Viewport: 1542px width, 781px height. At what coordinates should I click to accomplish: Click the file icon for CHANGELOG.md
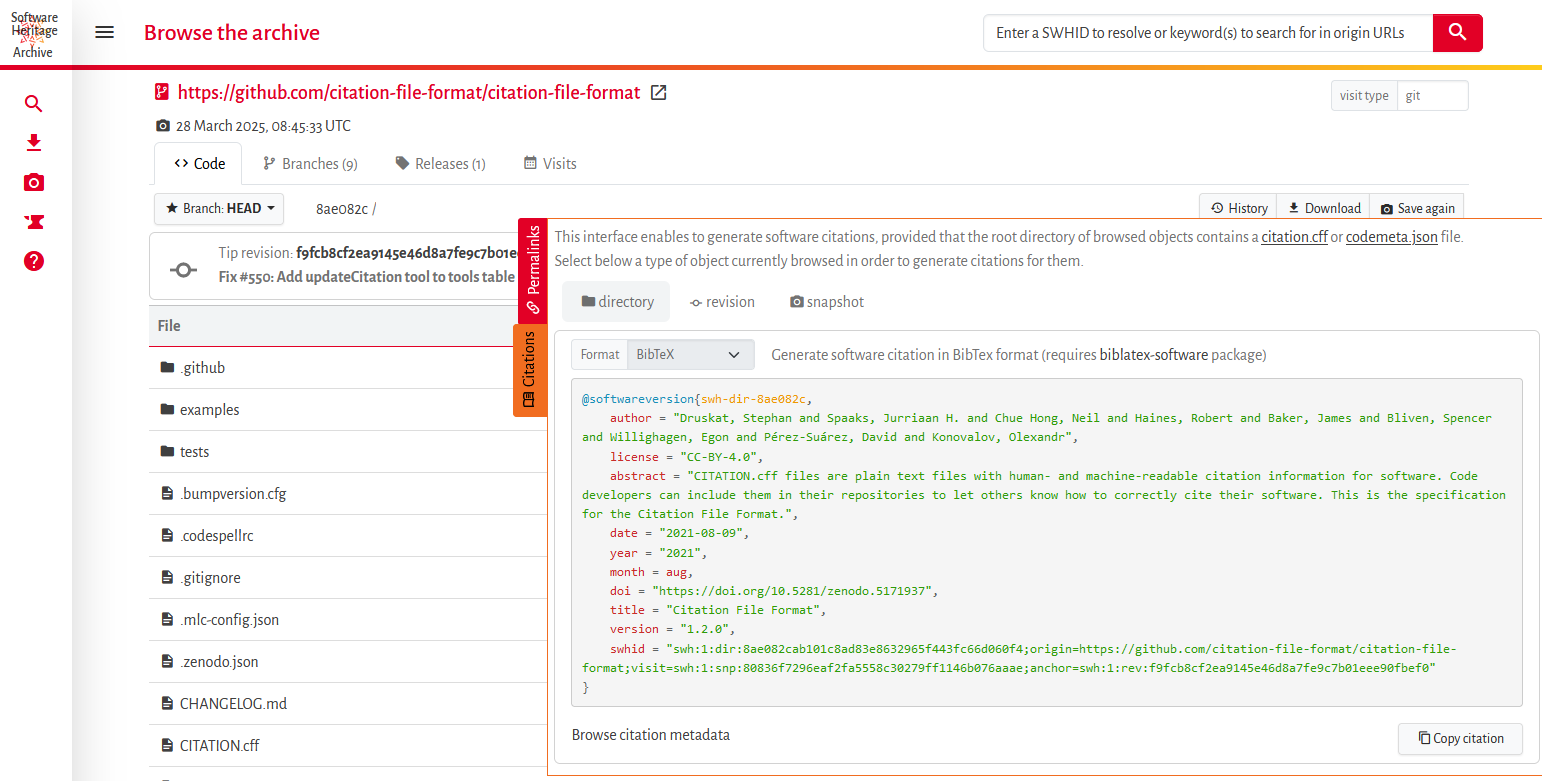tap(167, 703)
